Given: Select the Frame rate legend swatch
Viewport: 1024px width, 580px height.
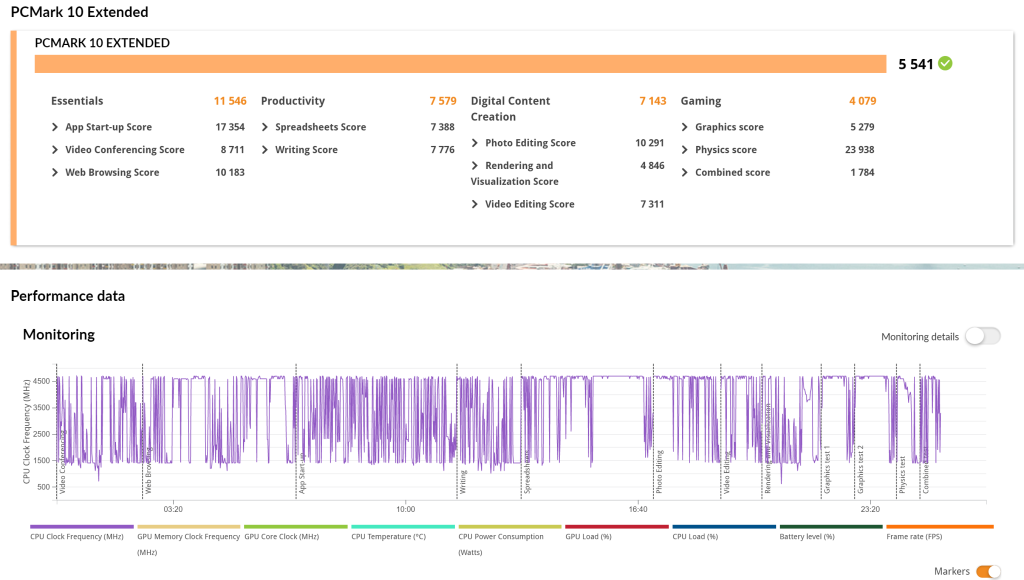Looking at the screenshot, I should coord(940,526).
